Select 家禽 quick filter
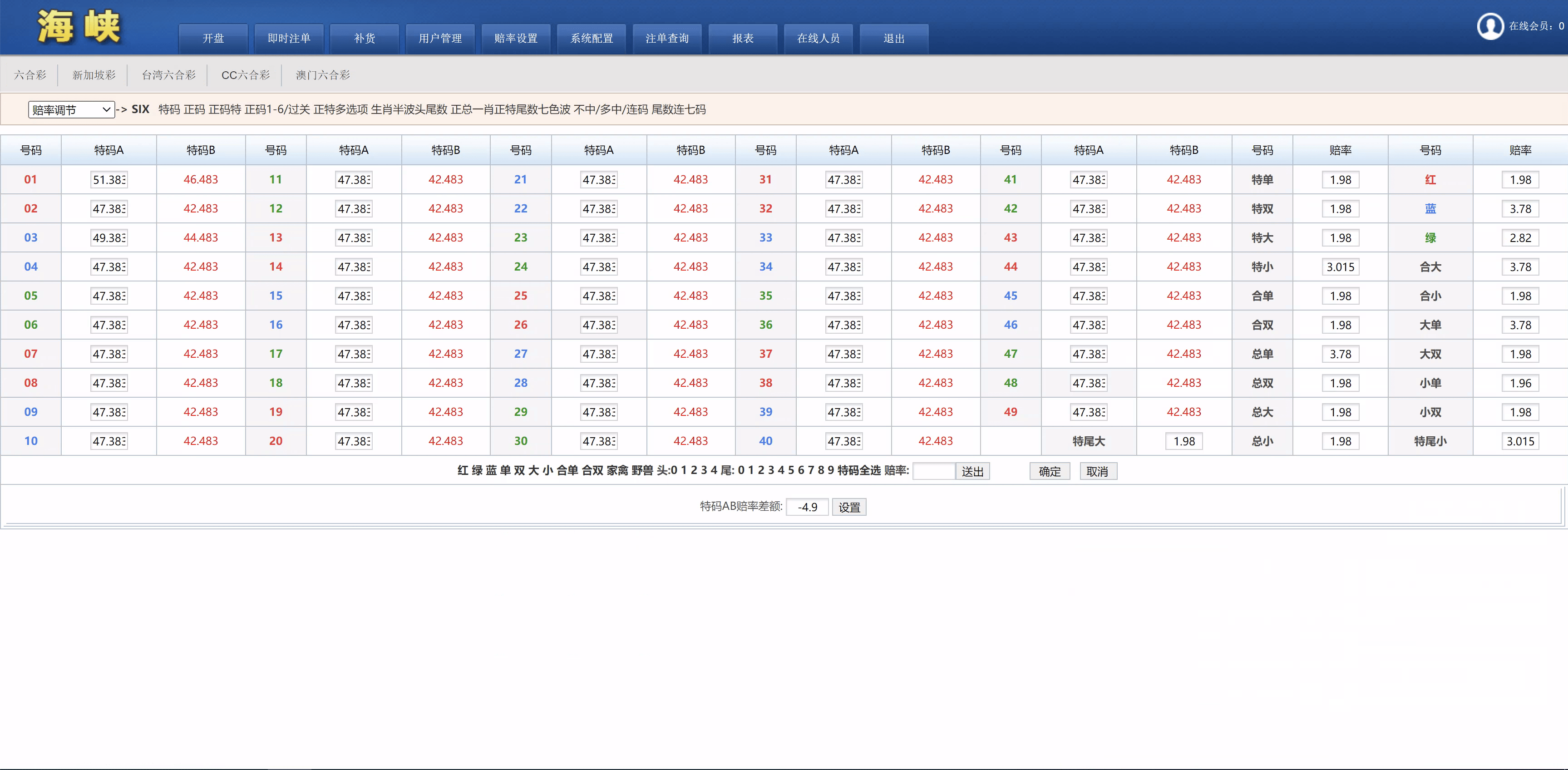 tap(617, 470)
